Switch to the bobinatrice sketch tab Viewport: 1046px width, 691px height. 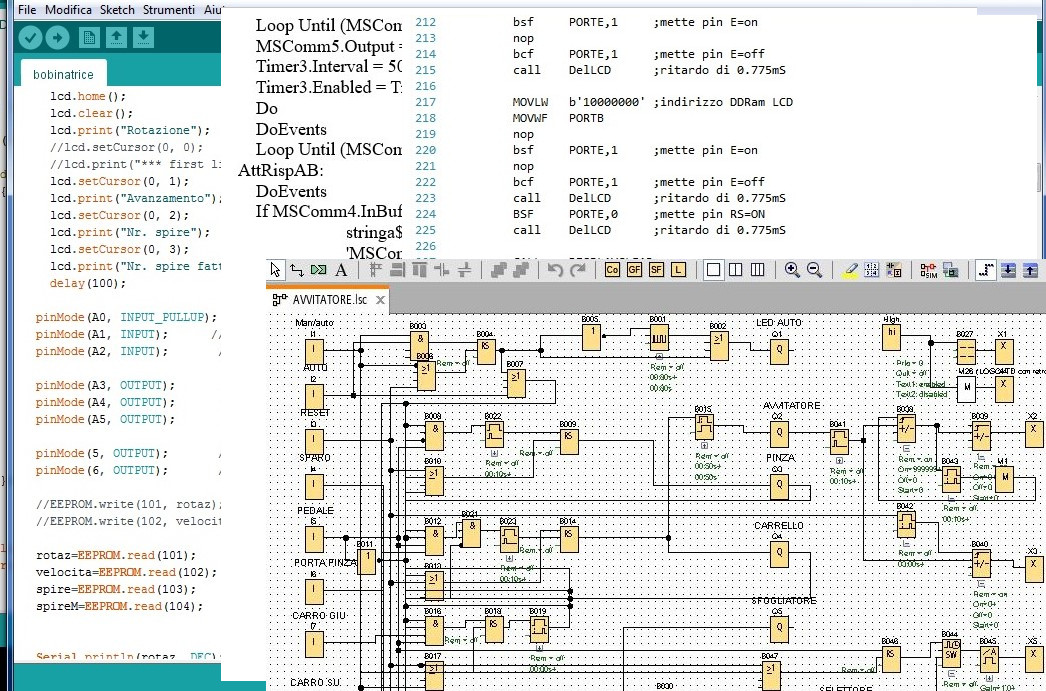click(x=64, y=75)
